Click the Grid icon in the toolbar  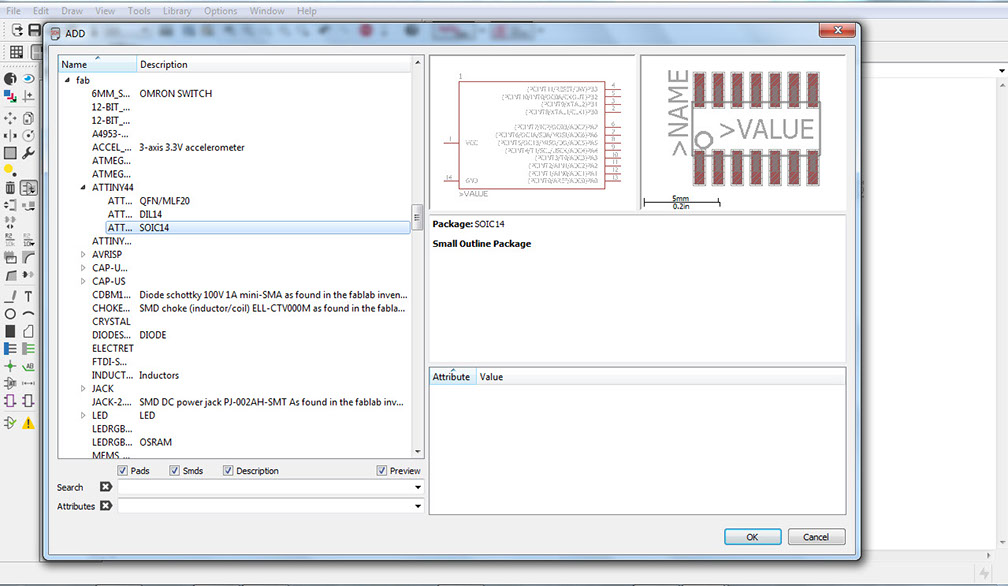coord(17,52)
